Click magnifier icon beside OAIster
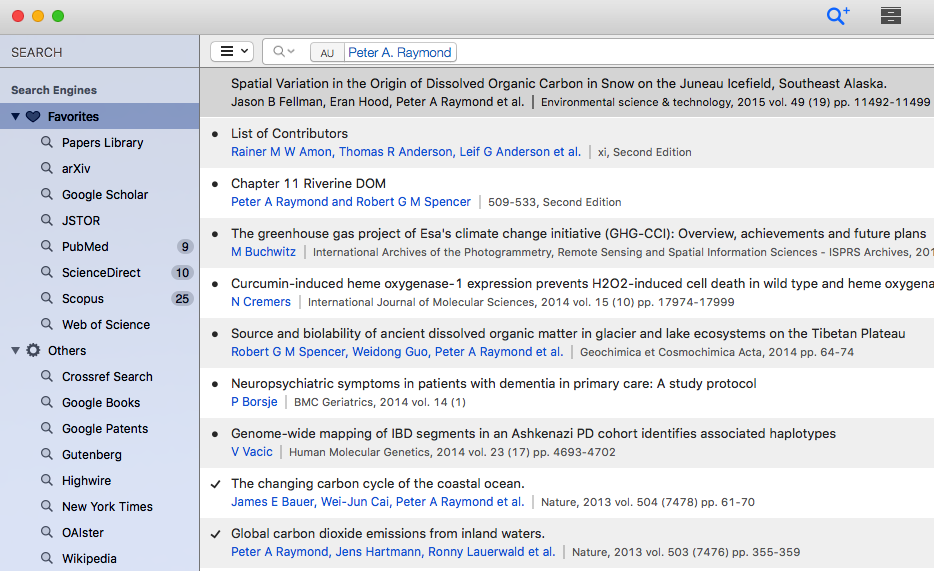Screen dimensions: 934x571 46,532
